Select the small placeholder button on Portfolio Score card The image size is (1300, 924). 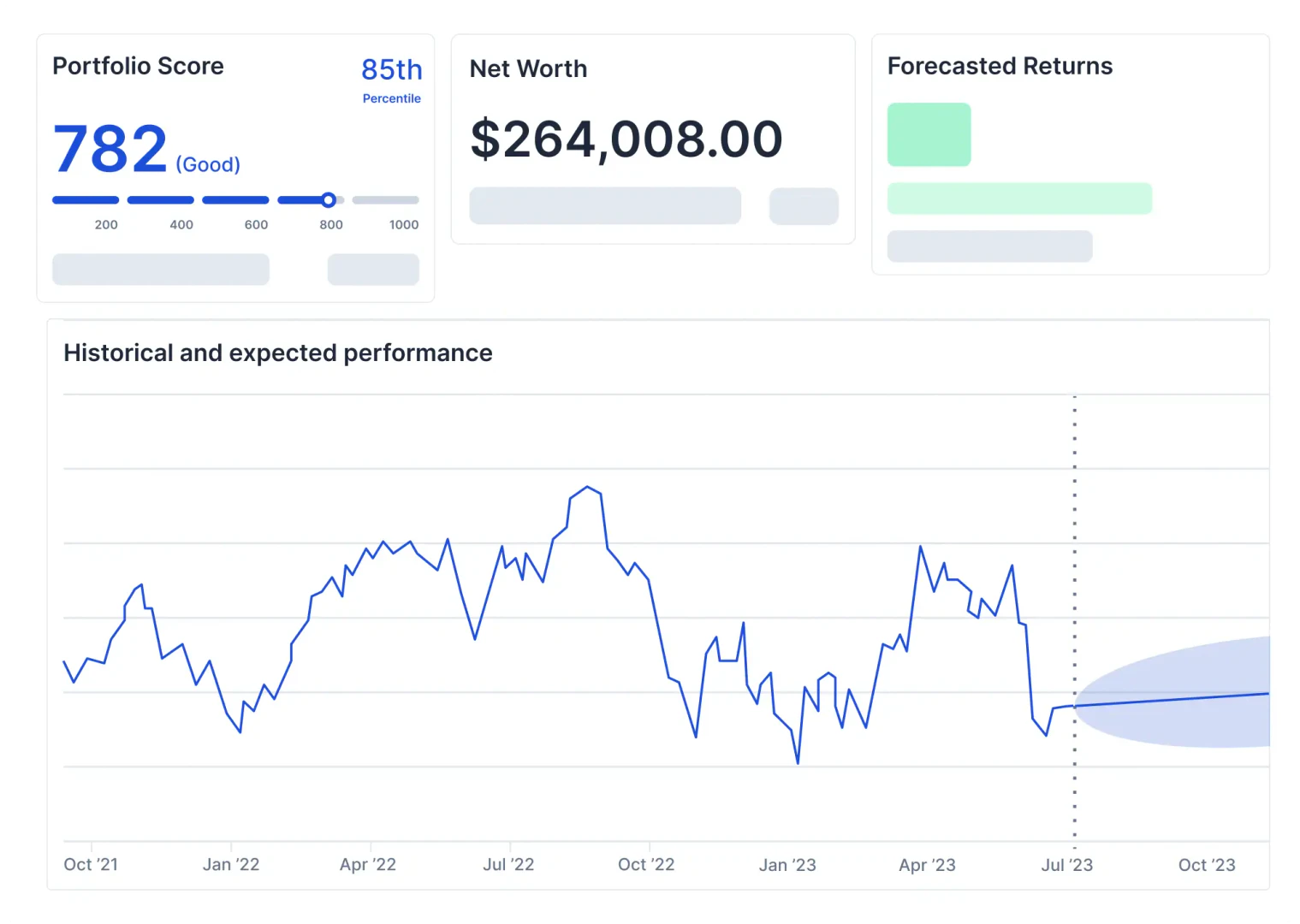372,269
